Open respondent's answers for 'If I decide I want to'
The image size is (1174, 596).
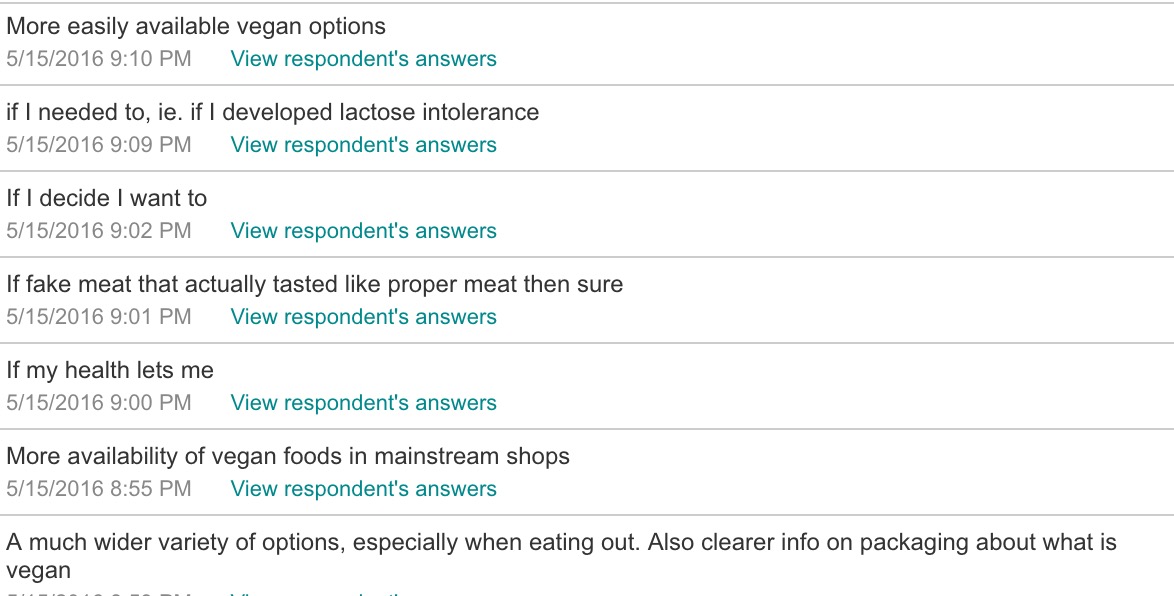point(363,231)
